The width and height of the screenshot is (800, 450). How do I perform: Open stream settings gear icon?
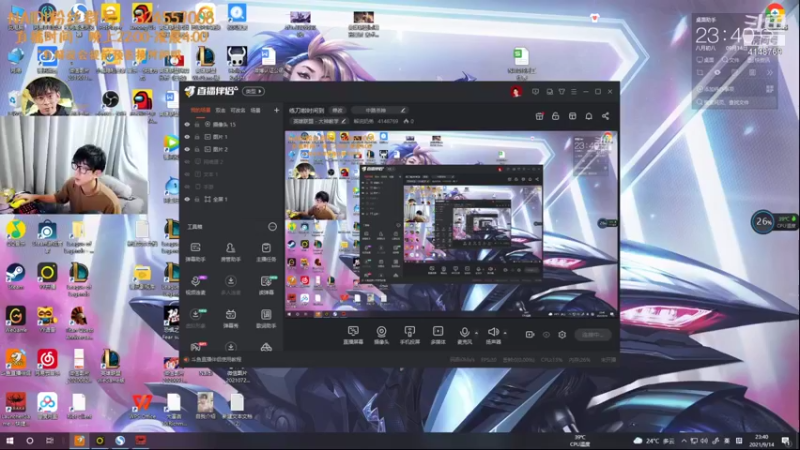click(562, 335)
